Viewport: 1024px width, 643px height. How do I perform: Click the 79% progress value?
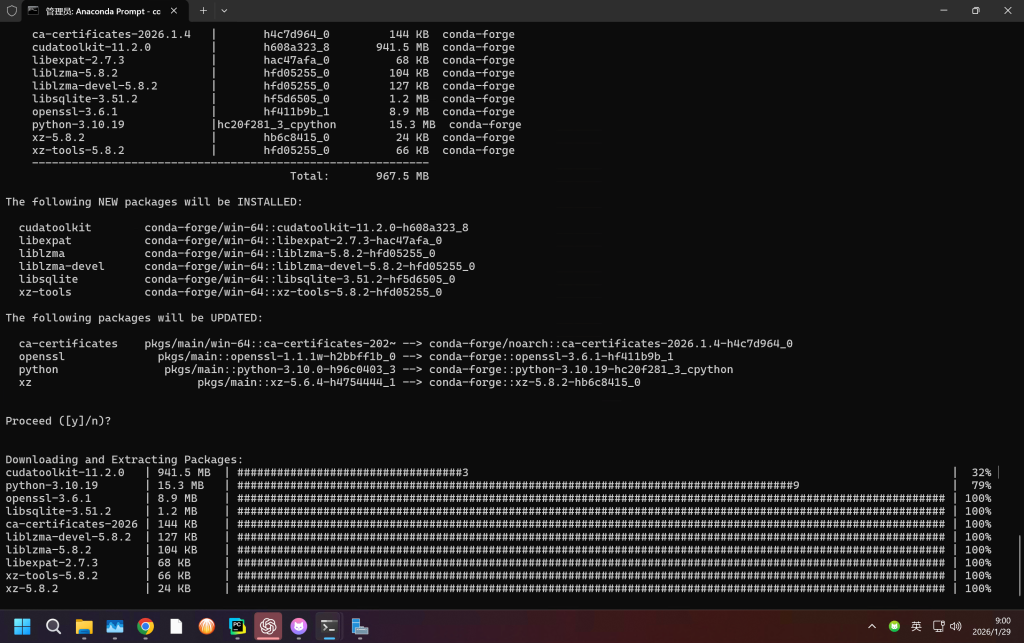pos(981,486)
